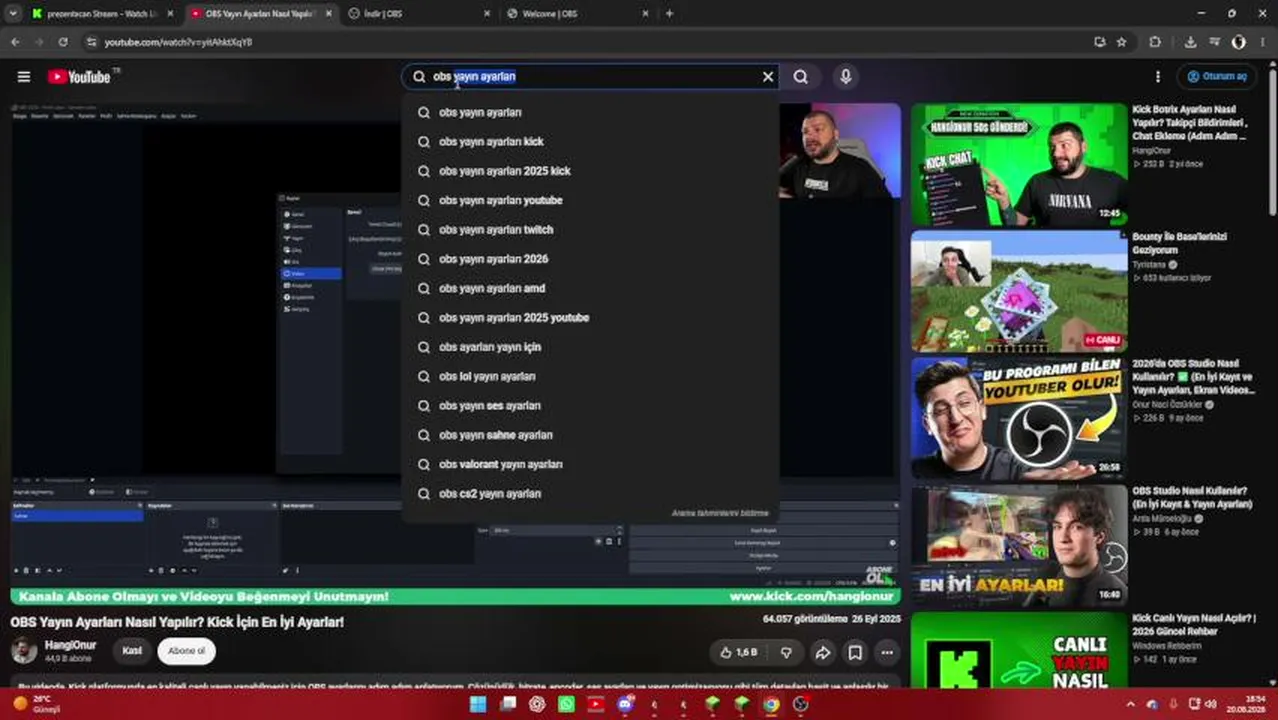Screen dimensions: 1278x720
Task: Open the browser profile avatar
Action: 1239,42
